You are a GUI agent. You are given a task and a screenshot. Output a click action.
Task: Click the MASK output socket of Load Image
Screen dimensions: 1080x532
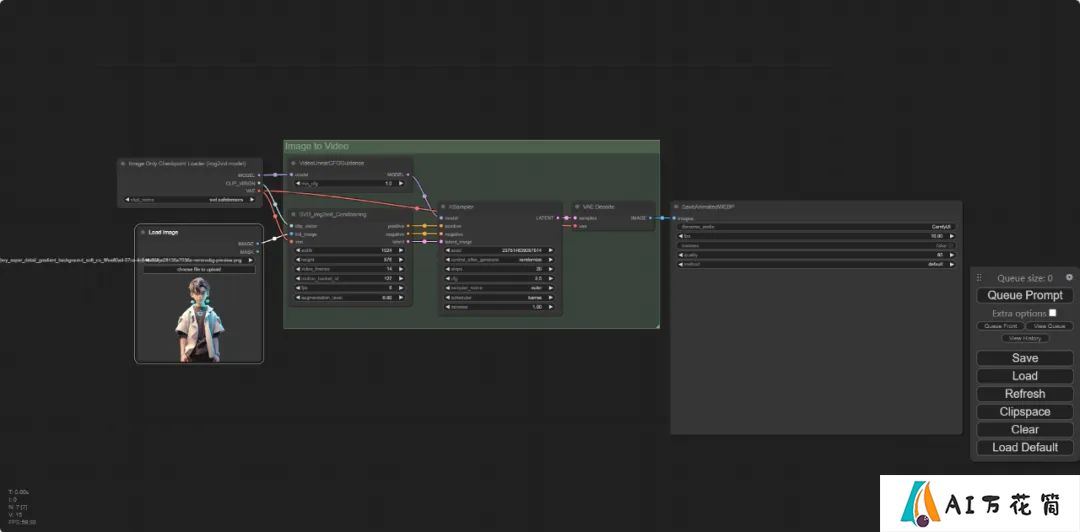tap(258, 252)
